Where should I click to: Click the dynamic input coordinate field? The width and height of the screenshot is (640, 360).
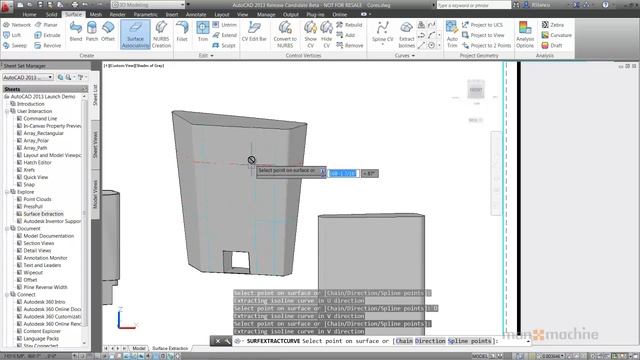(344, 173)
